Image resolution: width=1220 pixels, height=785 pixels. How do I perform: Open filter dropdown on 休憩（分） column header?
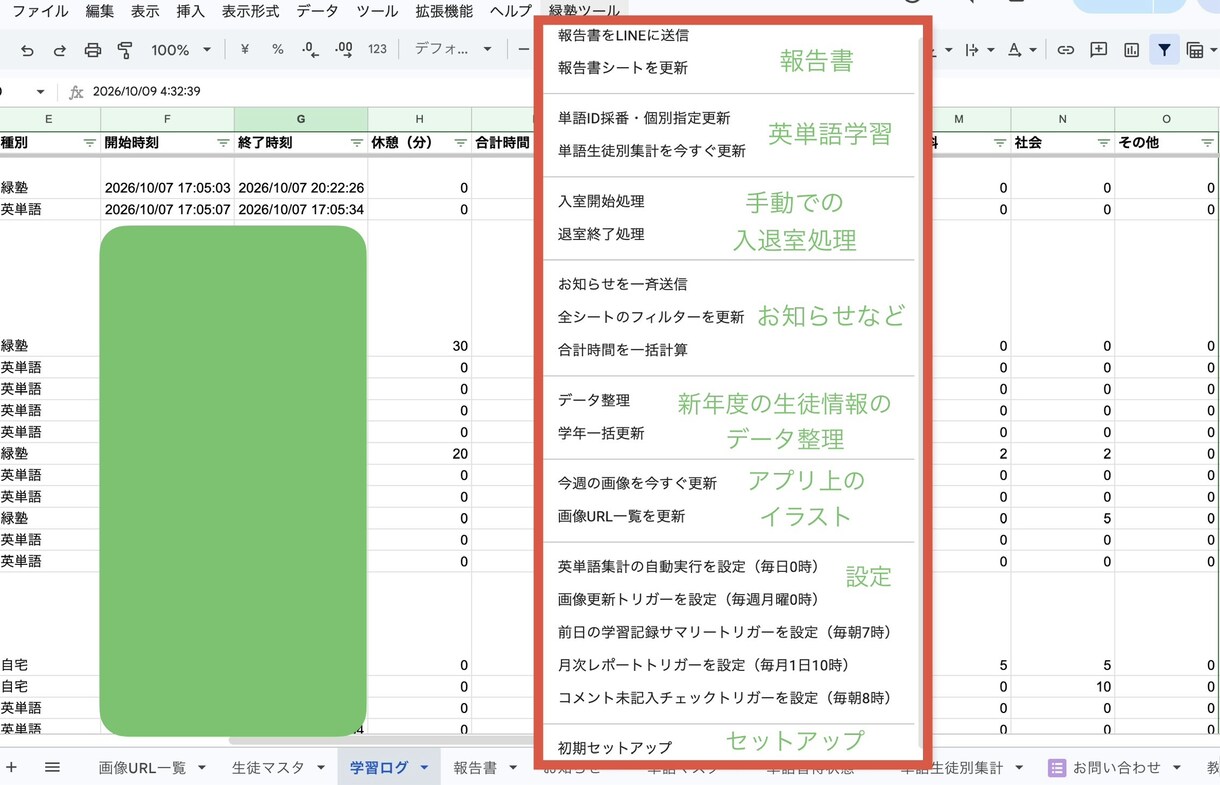coord(461,143)
